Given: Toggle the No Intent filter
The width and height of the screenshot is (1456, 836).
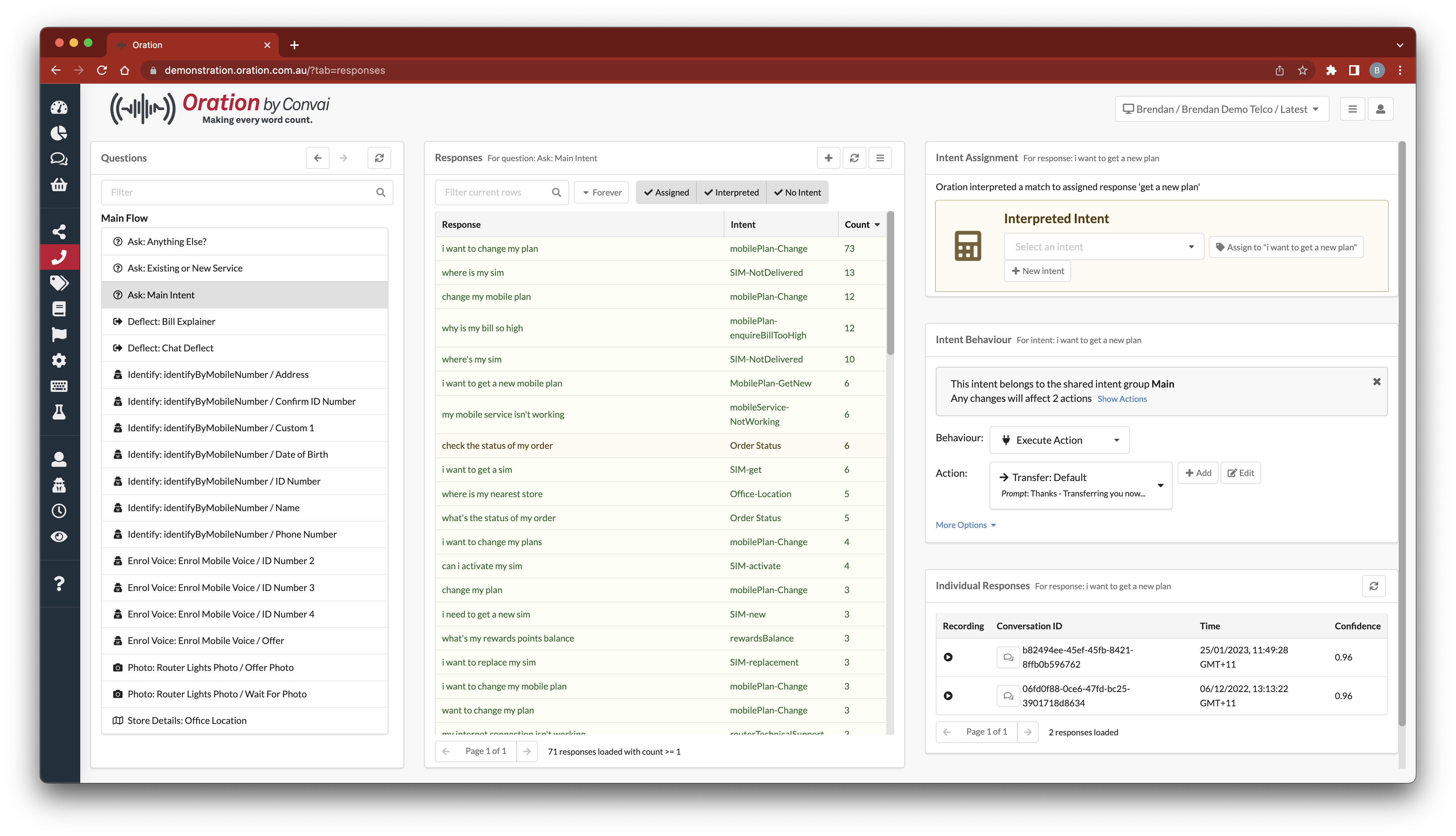Looking at the screenshot, I should point(797,192).
